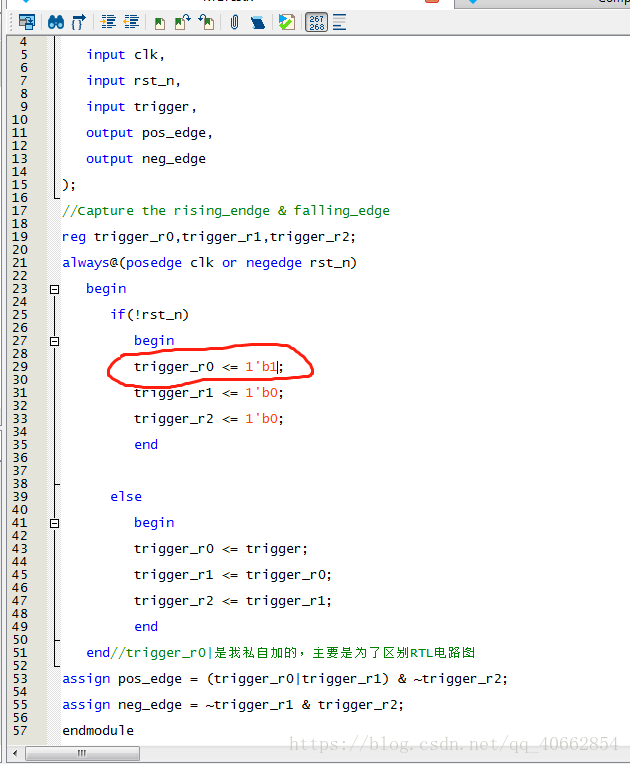Screen dimensions: 630x764
Task: Click the "trigger_r2 <= 1'b0;" assignment
Action: [209, 419]
